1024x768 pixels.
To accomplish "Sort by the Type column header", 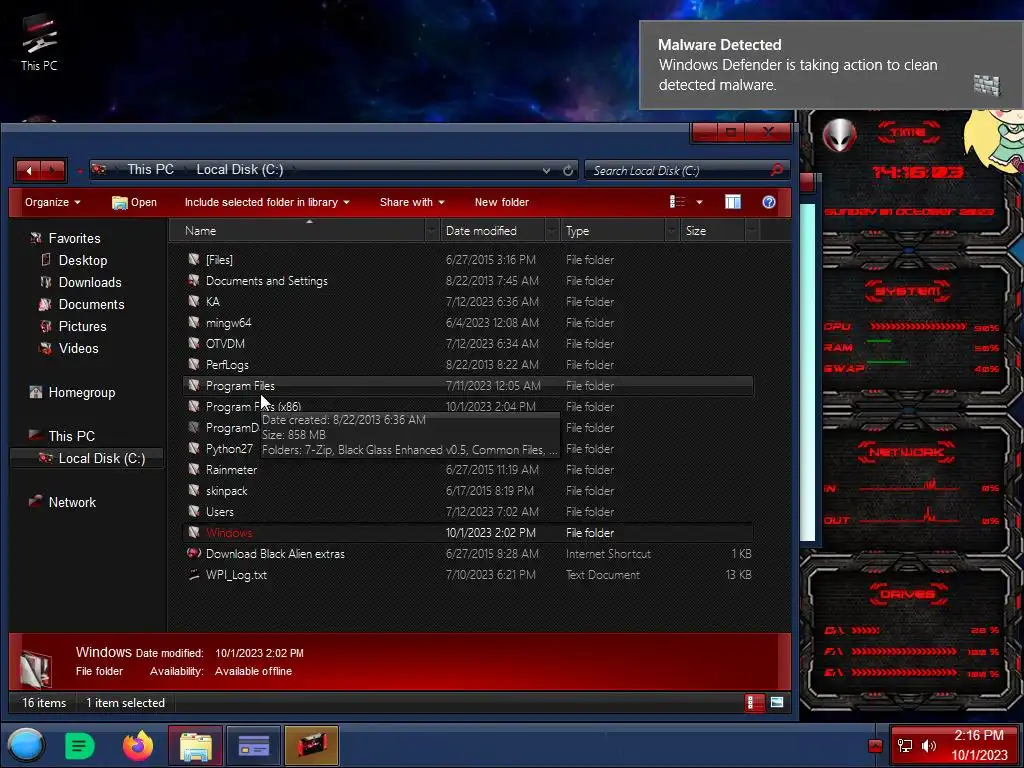I will pos(612,231).
